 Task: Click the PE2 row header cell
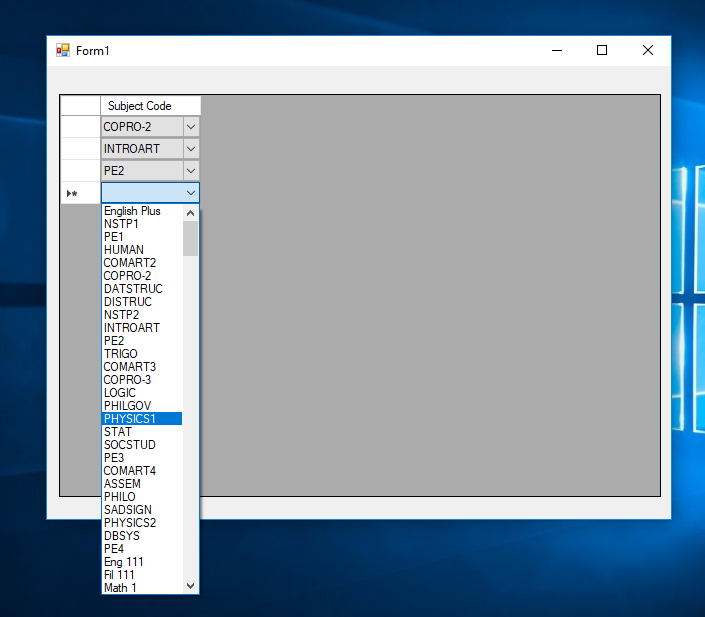pos(80,171)
